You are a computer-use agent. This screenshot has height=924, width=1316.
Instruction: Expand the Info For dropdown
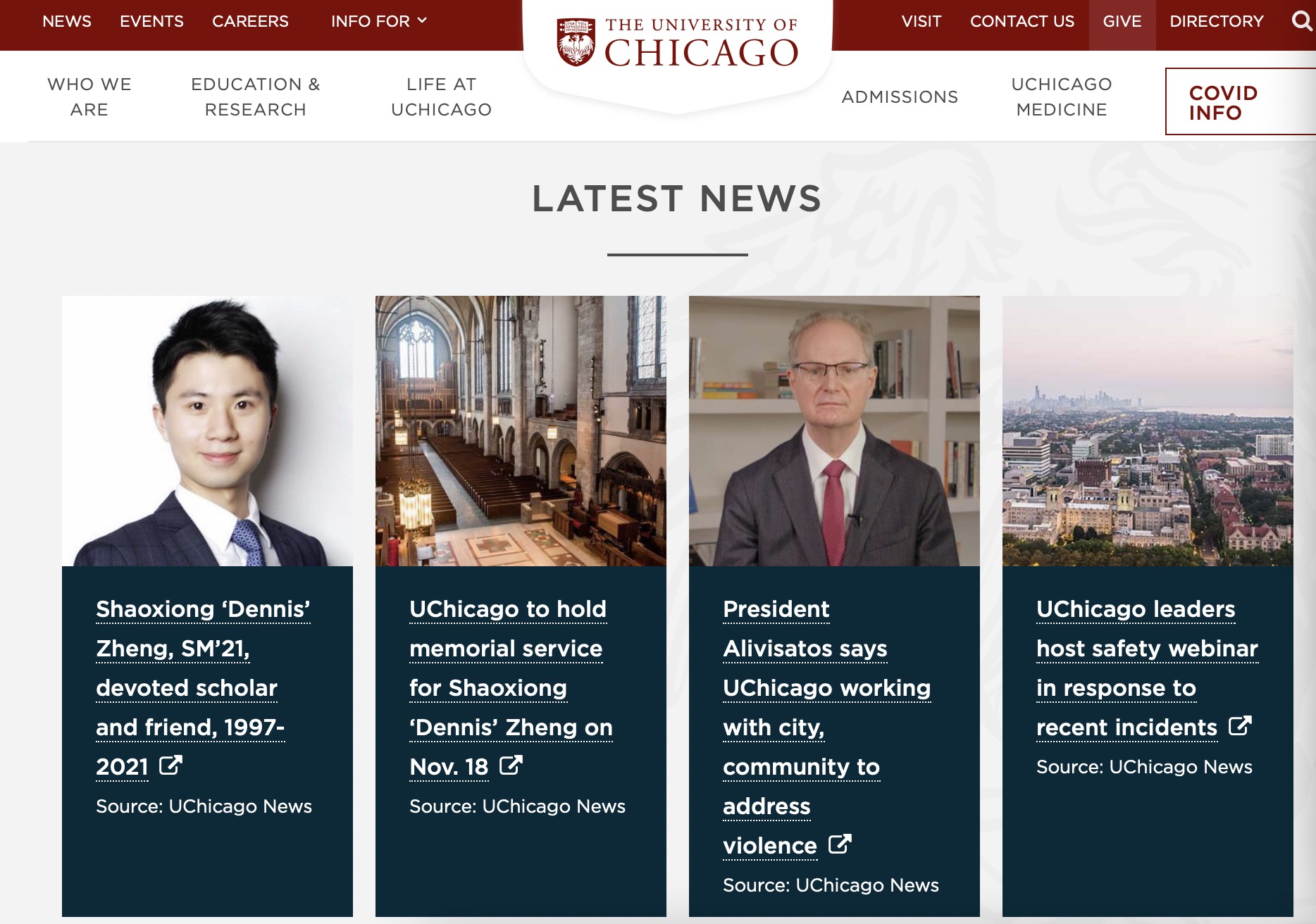(379, 21)
